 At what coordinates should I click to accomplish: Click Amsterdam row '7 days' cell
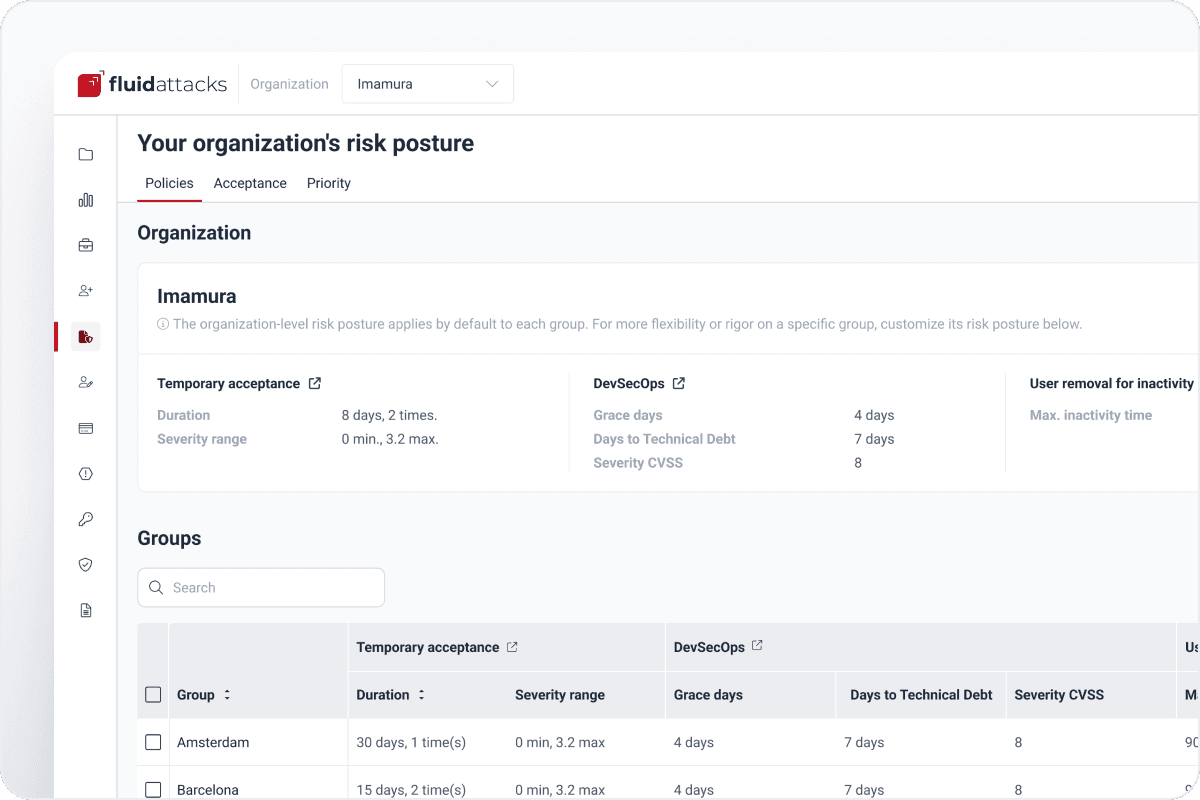tap(864, 742)
